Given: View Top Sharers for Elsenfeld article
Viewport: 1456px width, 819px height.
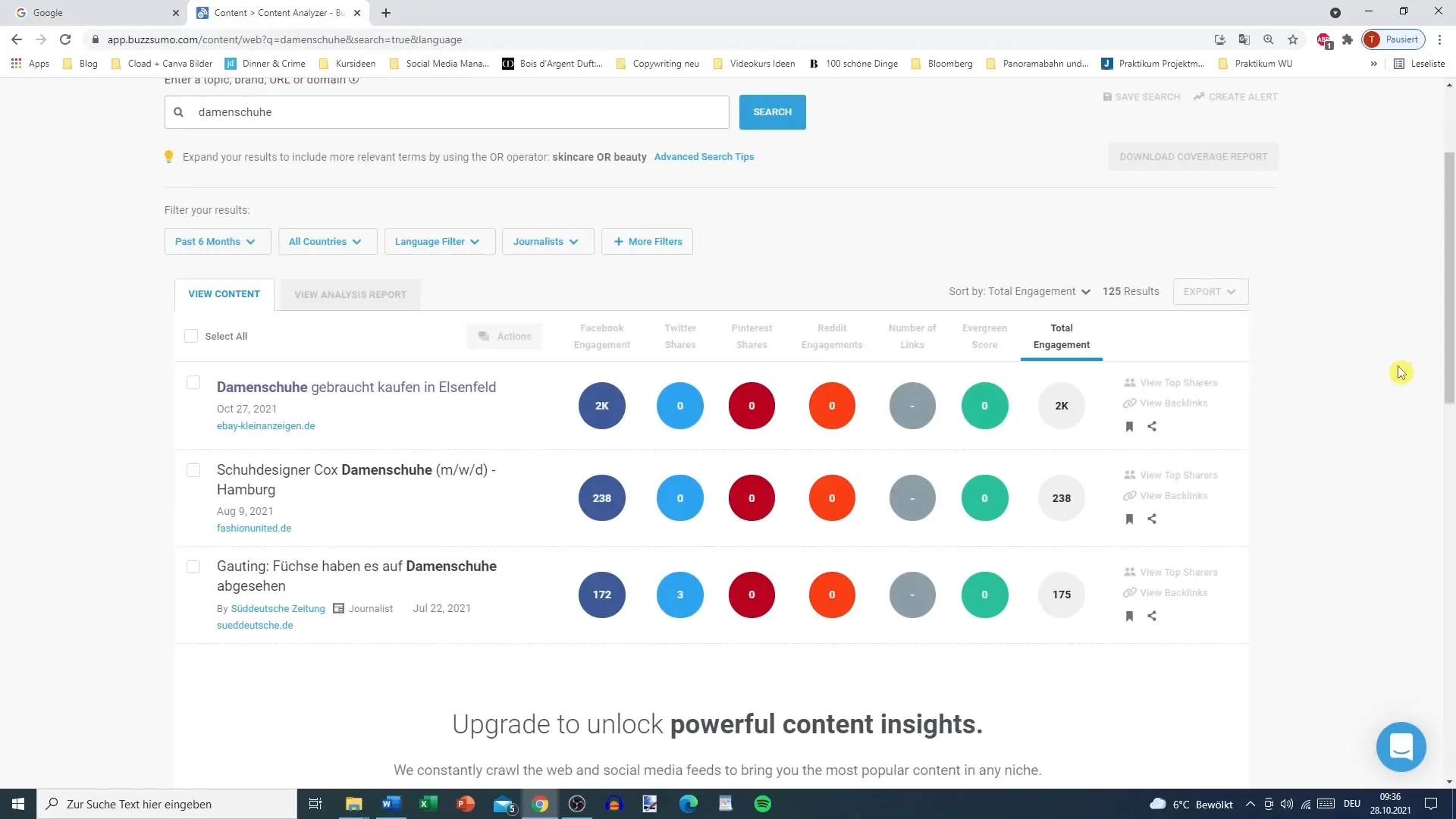Looking at the screenshot, I should (1171, 383).
